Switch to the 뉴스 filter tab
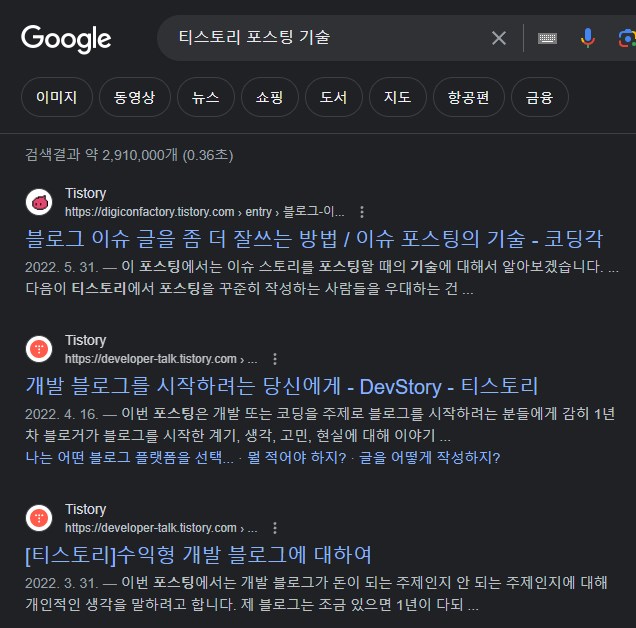This screenshot has width=636, height=628. 206,97
